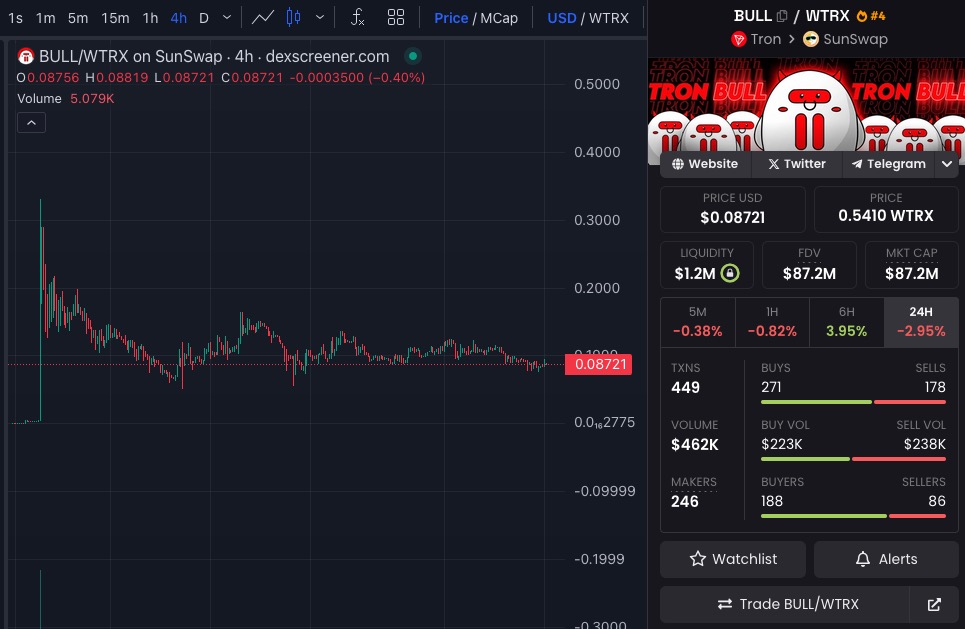965x629 pixels.
Task: Choose the 1h timeframe
Action: pyautogui.click(x=150, y=18)
